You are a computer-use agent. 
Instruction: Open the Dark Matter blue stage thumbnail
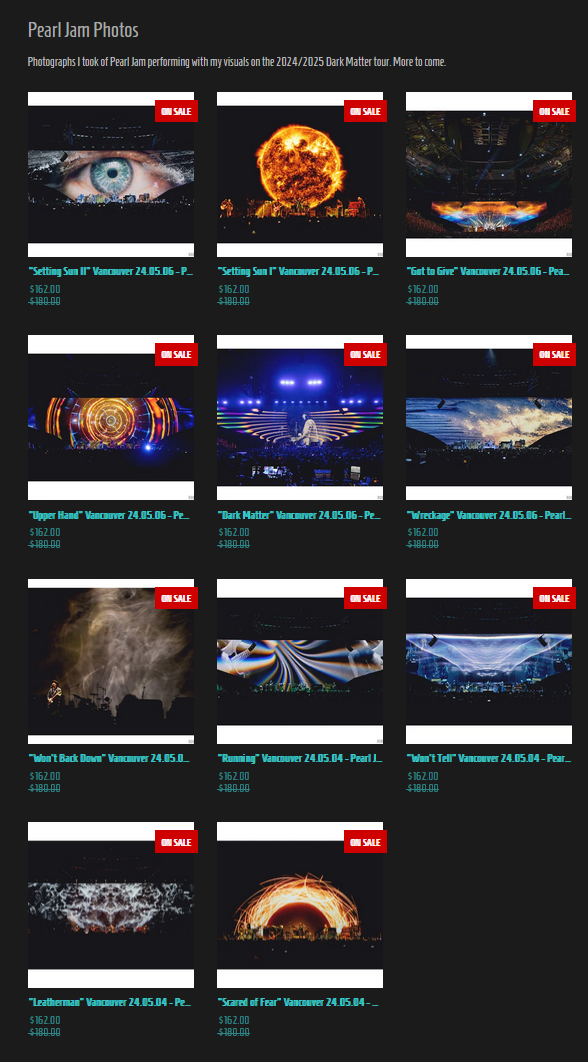(299, 417)
